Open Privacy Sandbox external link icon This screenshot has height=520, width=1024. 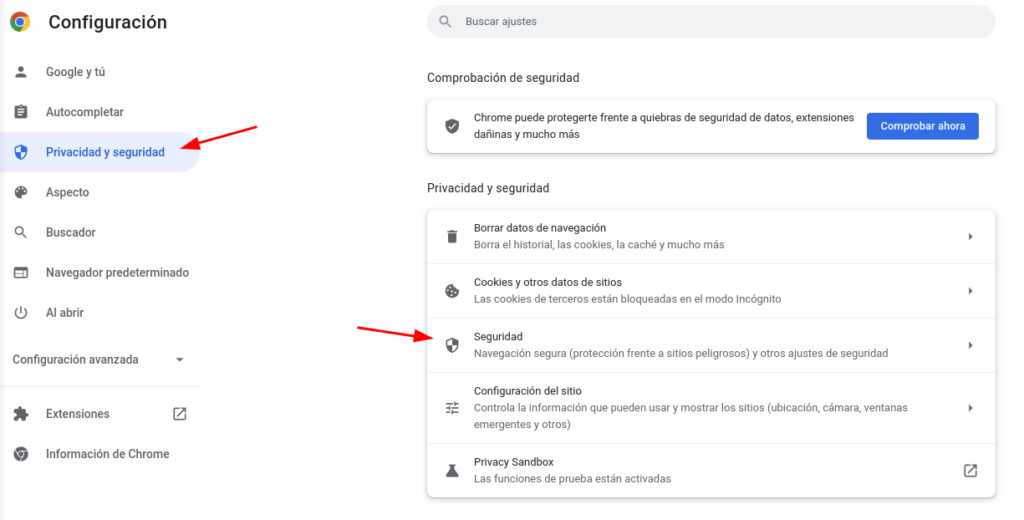click(970, 470)
